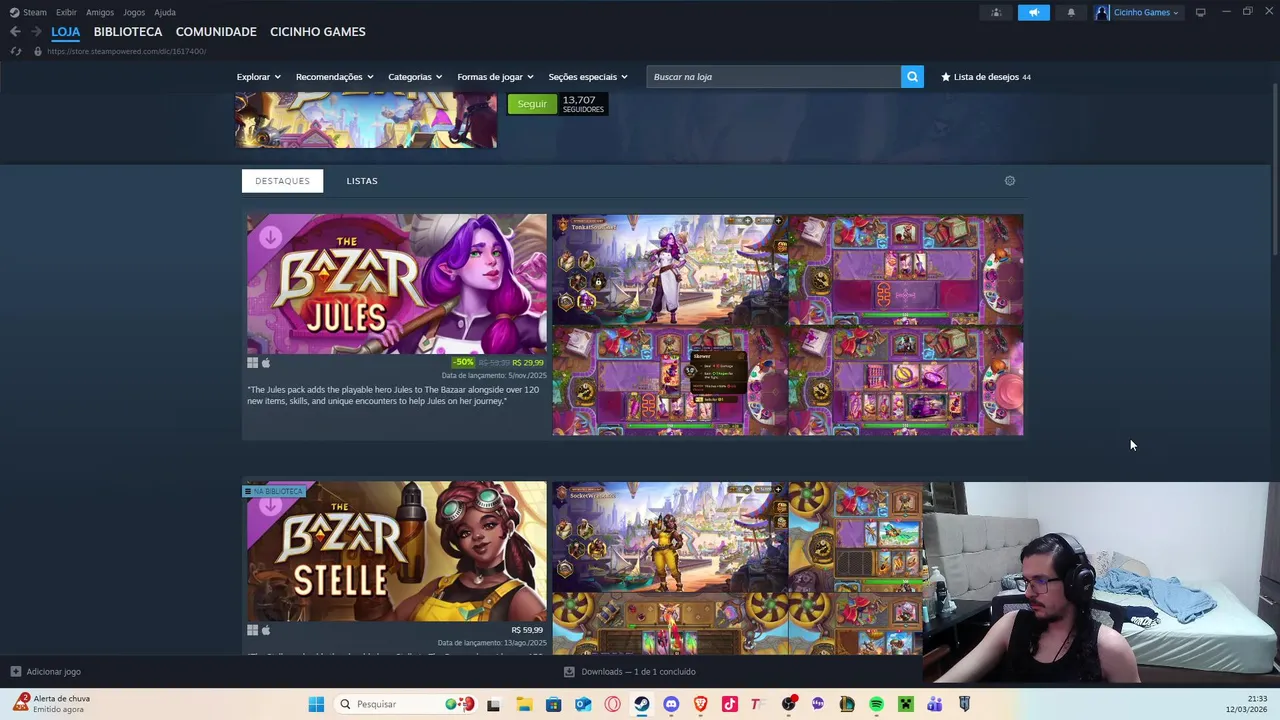
Task: Open the friends activity icon in title bar
Action: pyautogui.click(x=995, y=12)
